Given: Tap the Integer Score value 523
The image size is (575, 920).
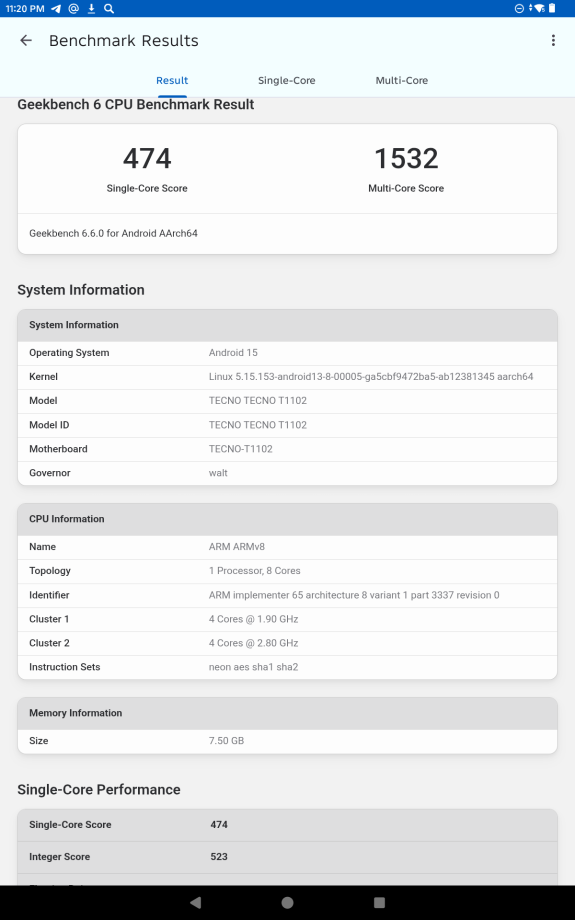Looking at the screenshot, I should (219, 857).
